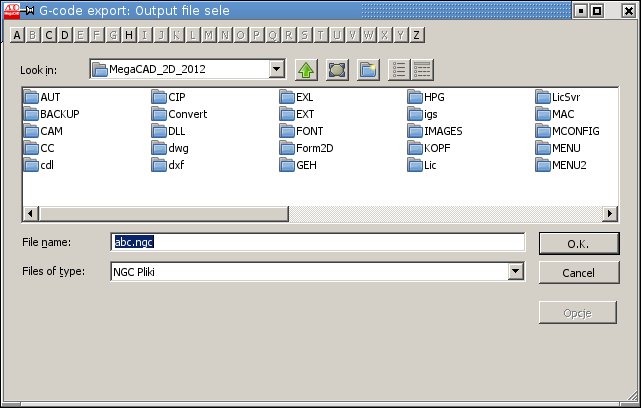Select the EXL folder

[296, 97]
